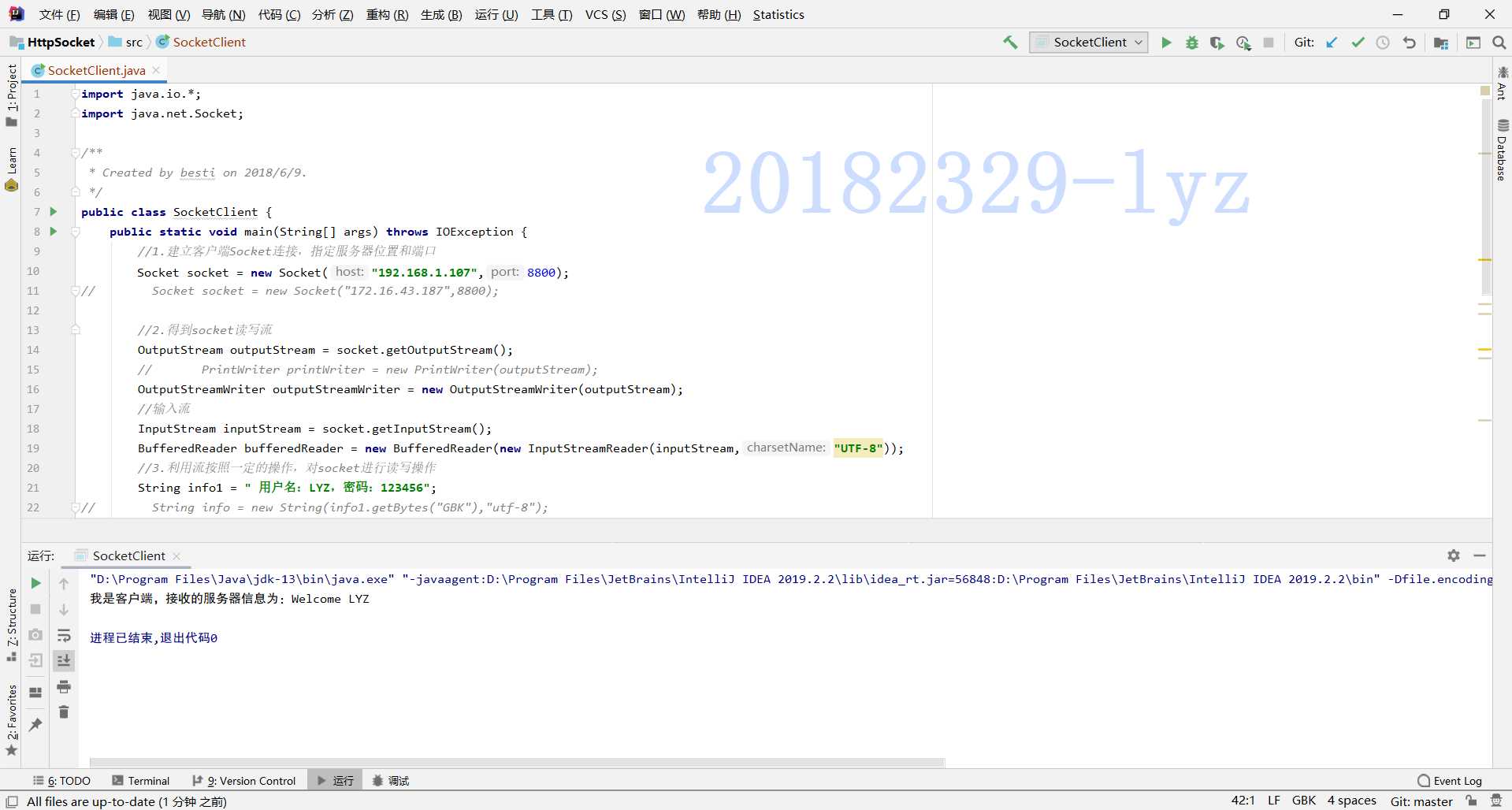This screenshot has width=1512, height=810.
Task: Open the Ant side panel
Action: (1502, 83)
